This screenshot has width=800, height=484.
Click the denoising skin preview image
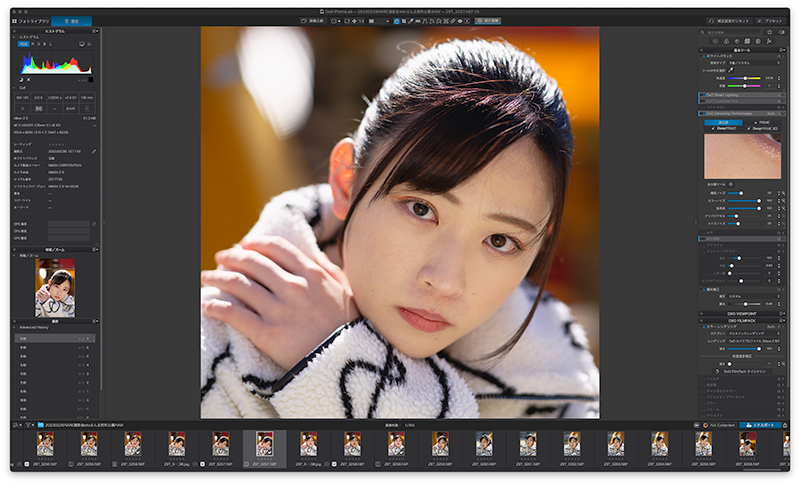coord(742,156)
